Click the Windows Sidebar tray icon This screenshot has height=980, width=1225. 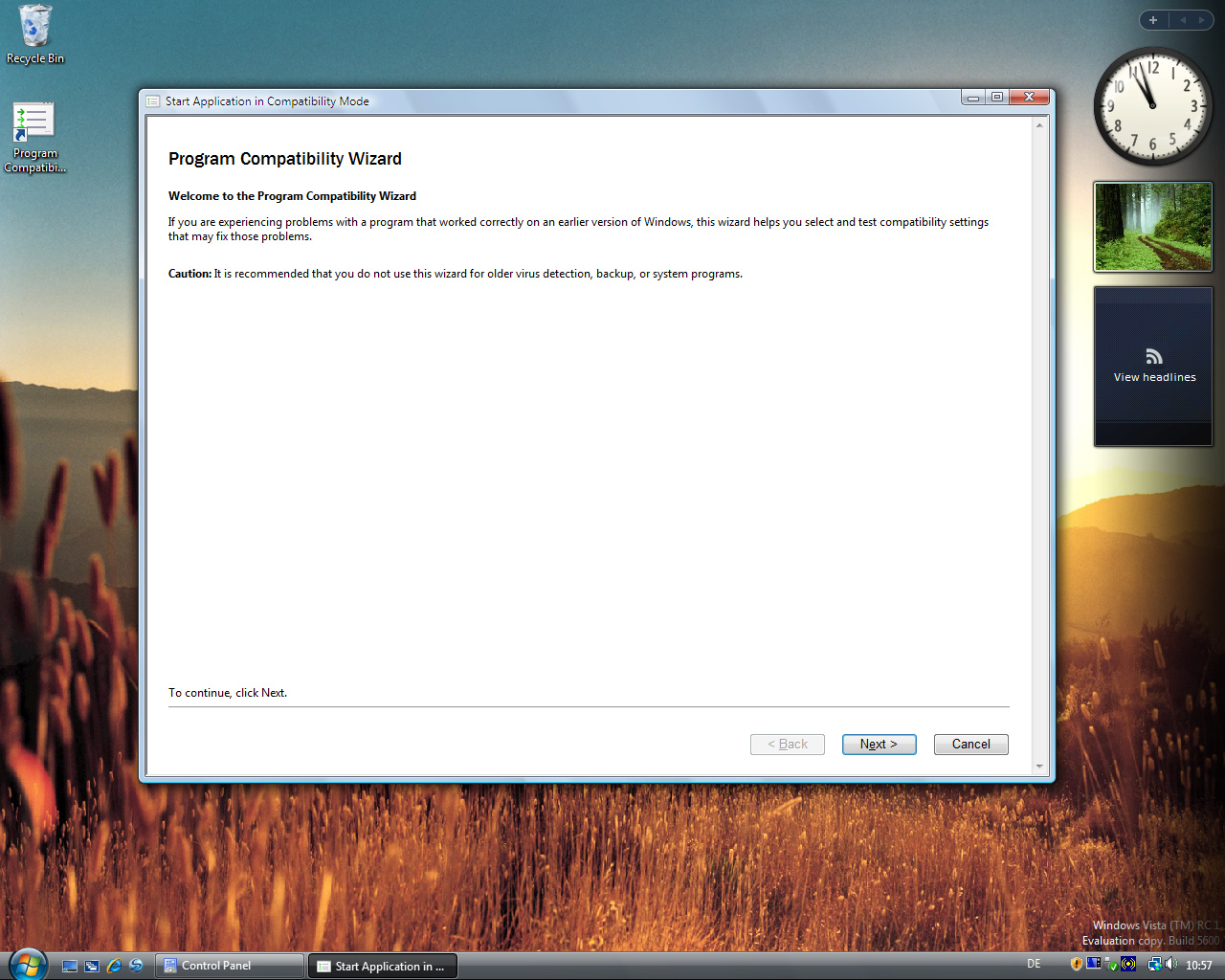pos(1093,963)
